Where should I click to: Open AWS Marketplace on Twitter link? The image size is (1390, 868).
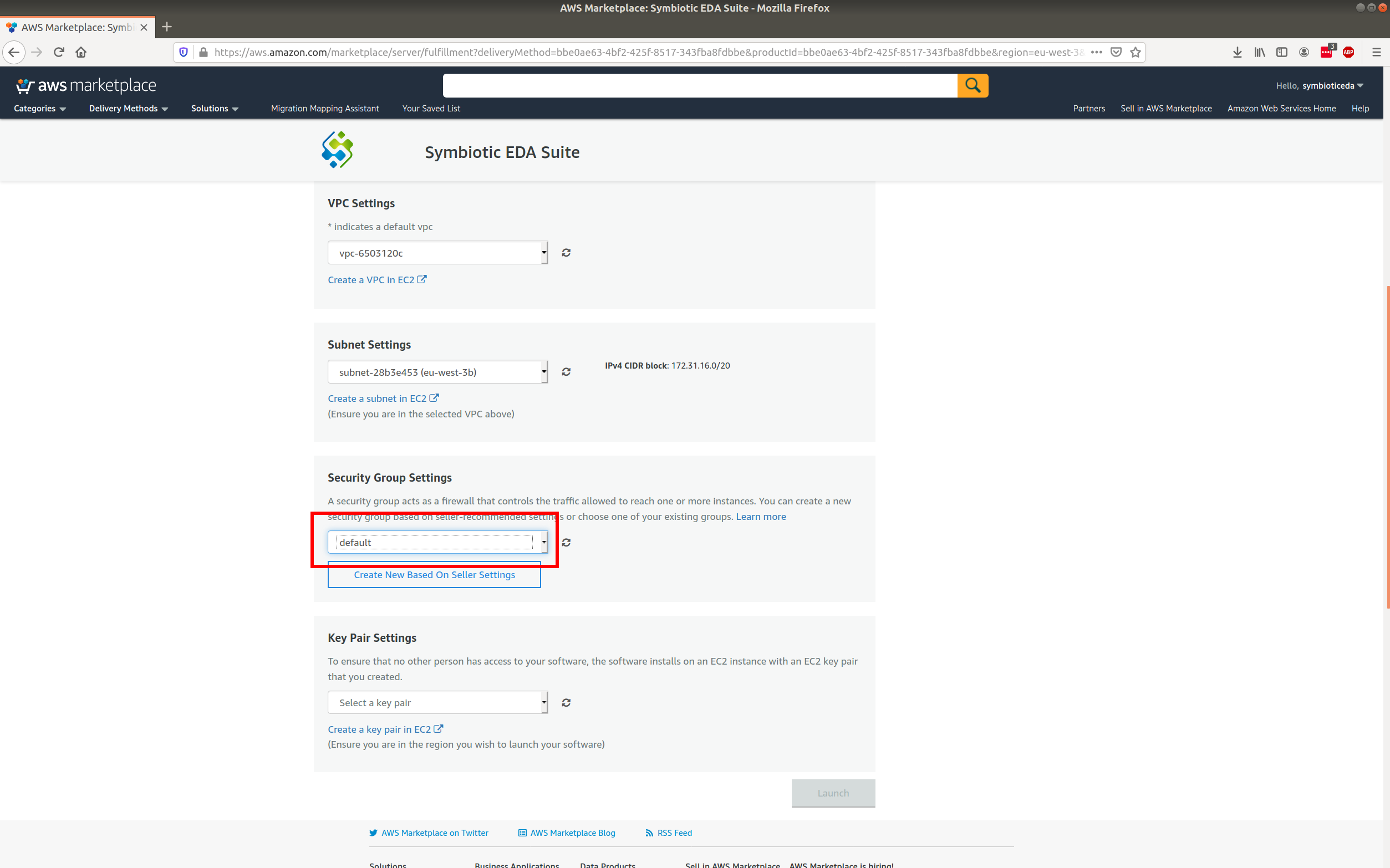click(429, 833)
